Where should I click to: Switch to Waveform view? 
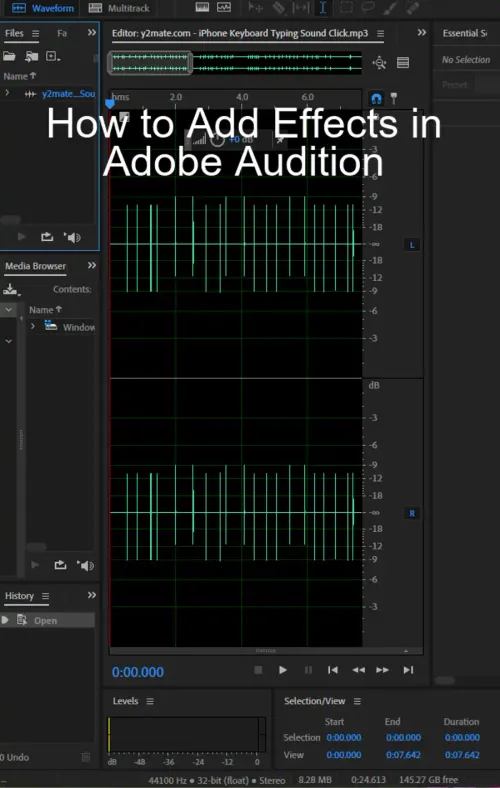tap(43, 8)
